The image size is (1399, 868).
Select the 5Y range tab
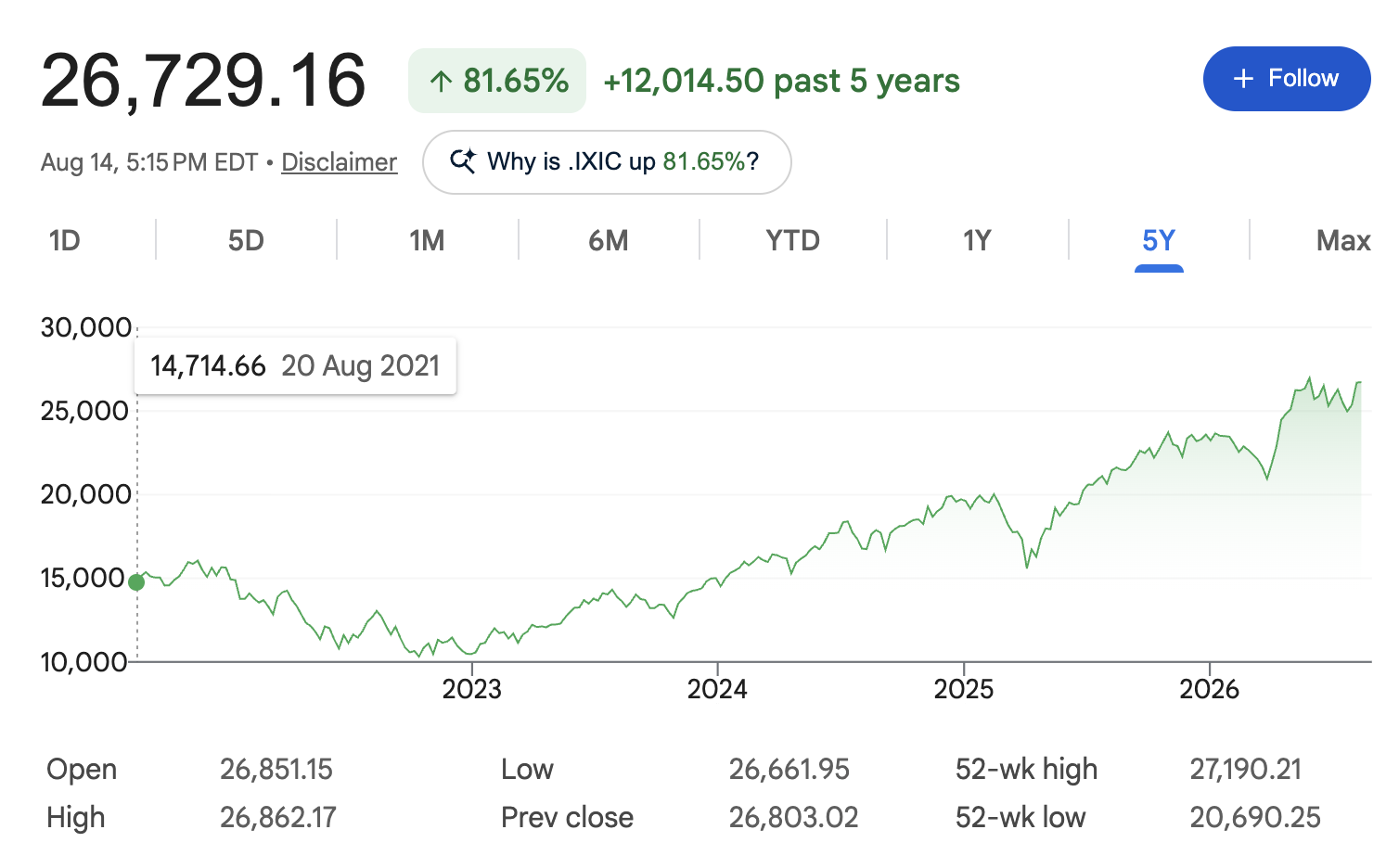click(x=1159, y=241)
